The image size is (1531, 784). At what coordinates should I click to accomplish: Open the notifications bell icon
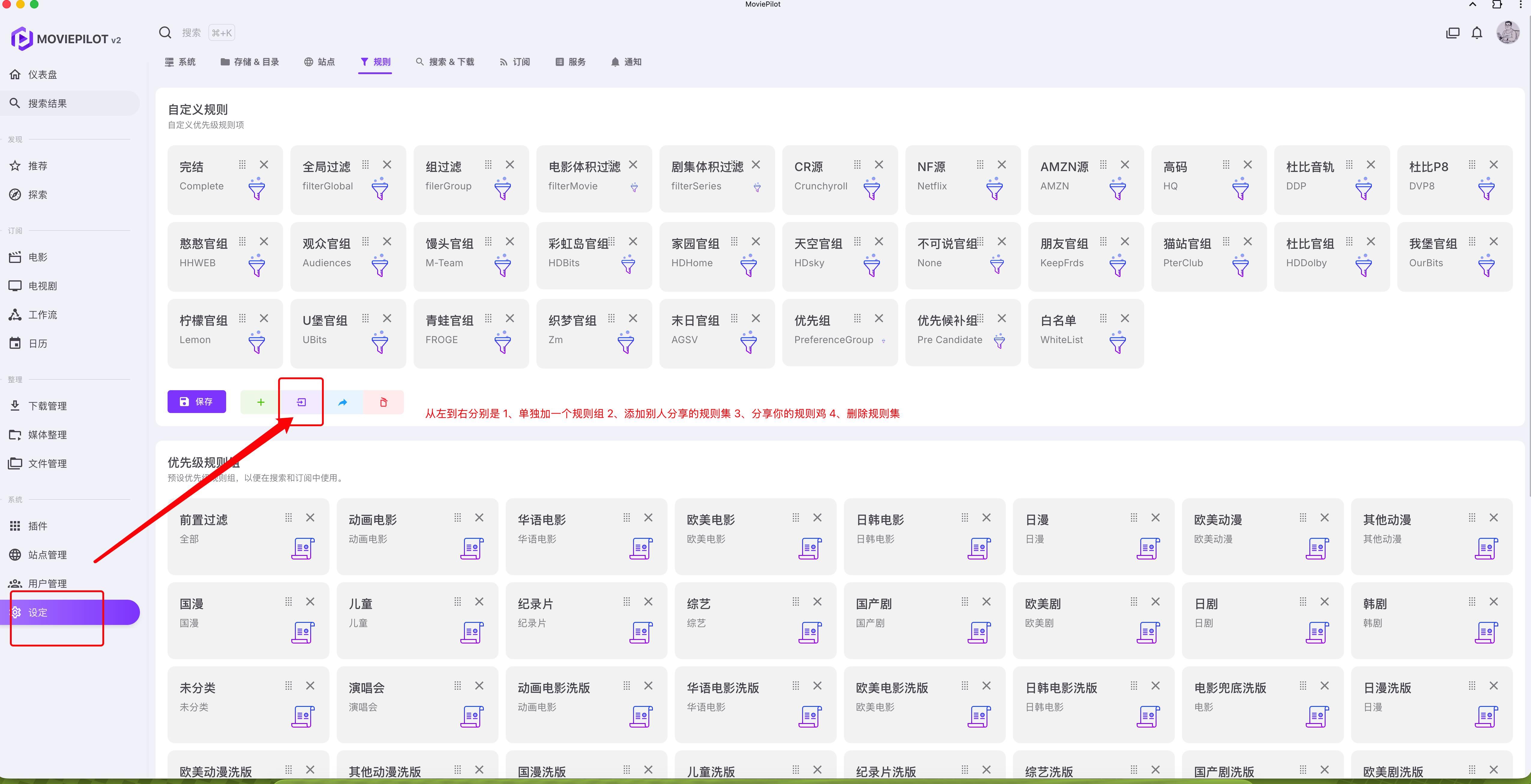pos(1476,33)
